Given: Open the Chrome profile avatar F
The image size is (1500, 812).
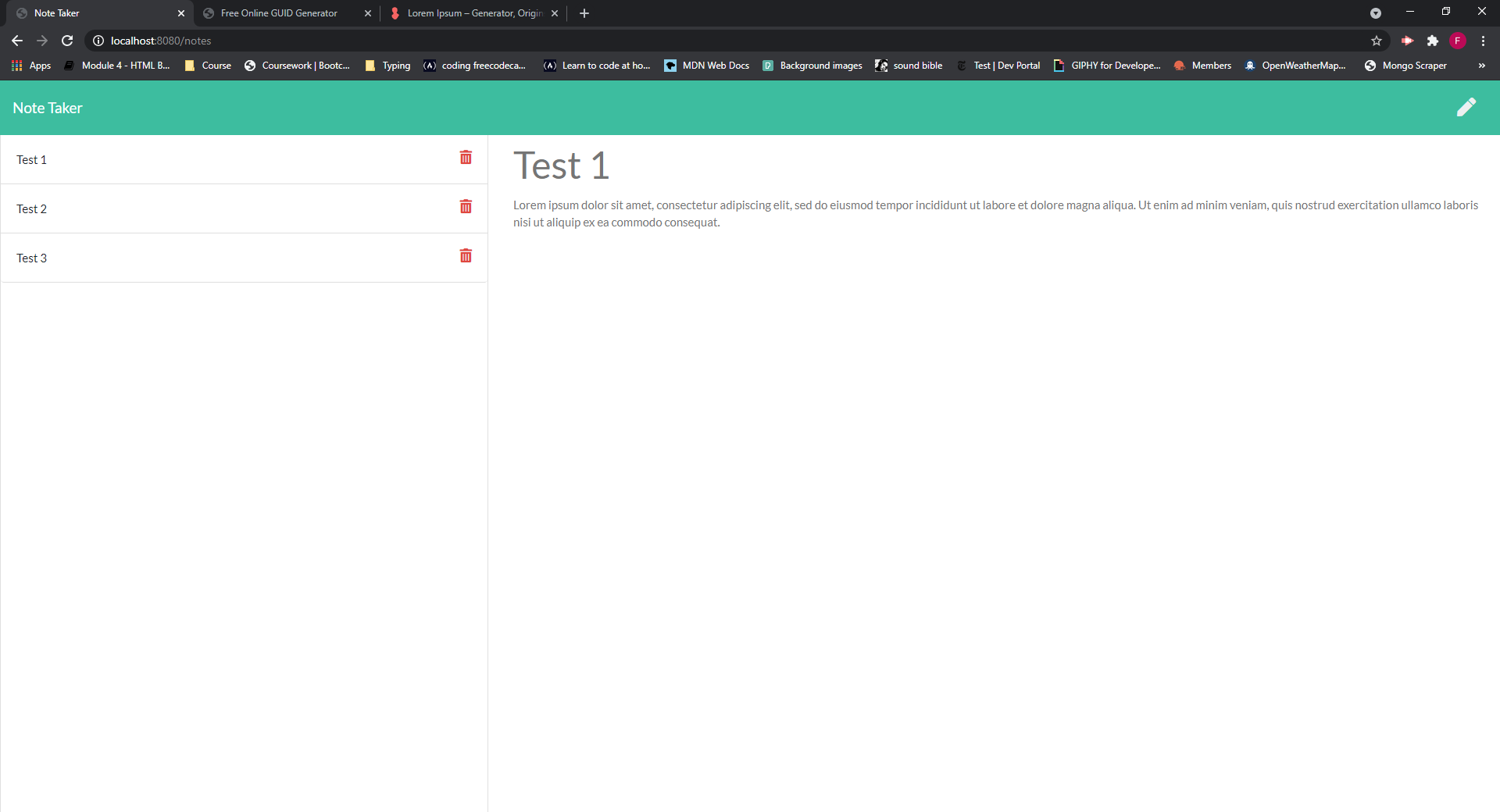Looking at the screenshot, I should pyautogui.click(x=1458, y=41).
